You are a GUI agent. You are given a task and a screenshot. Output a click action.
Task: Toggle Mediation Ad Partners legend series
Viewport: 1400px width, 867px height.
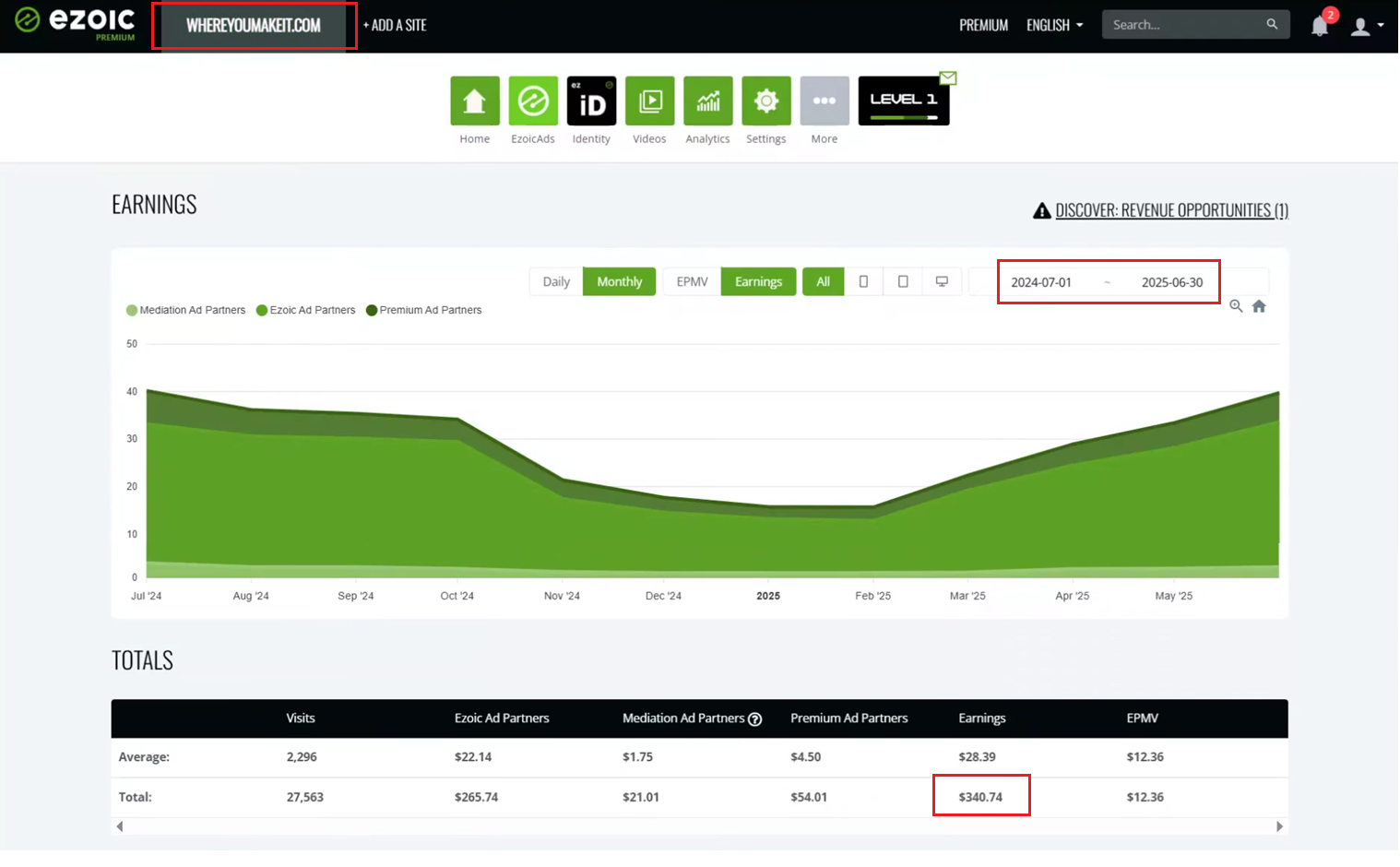[186, 310]
